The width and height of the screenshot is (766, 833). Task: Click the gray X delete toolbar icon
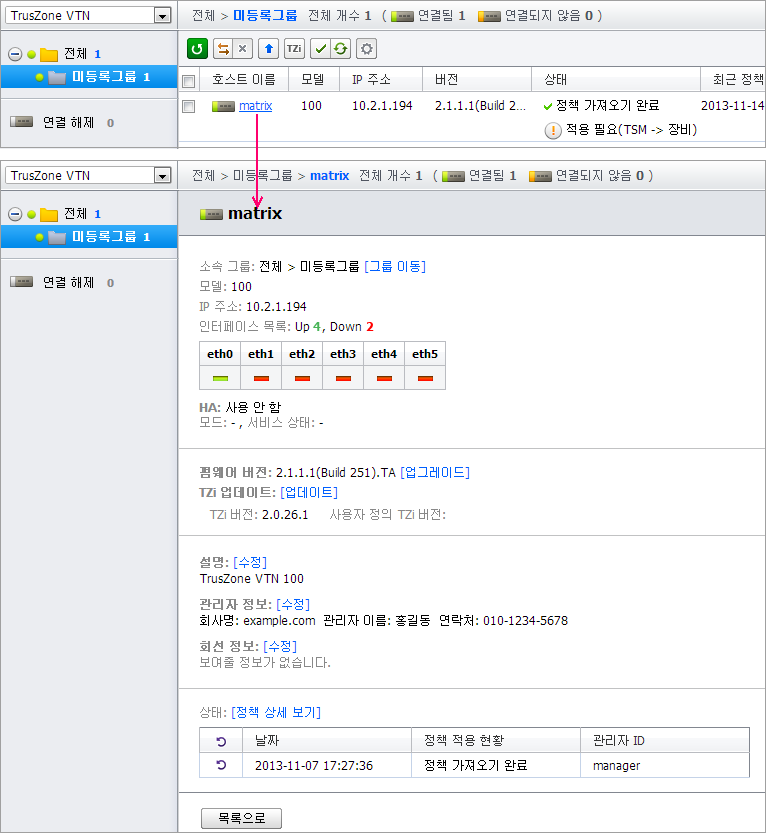click(243, 48)
